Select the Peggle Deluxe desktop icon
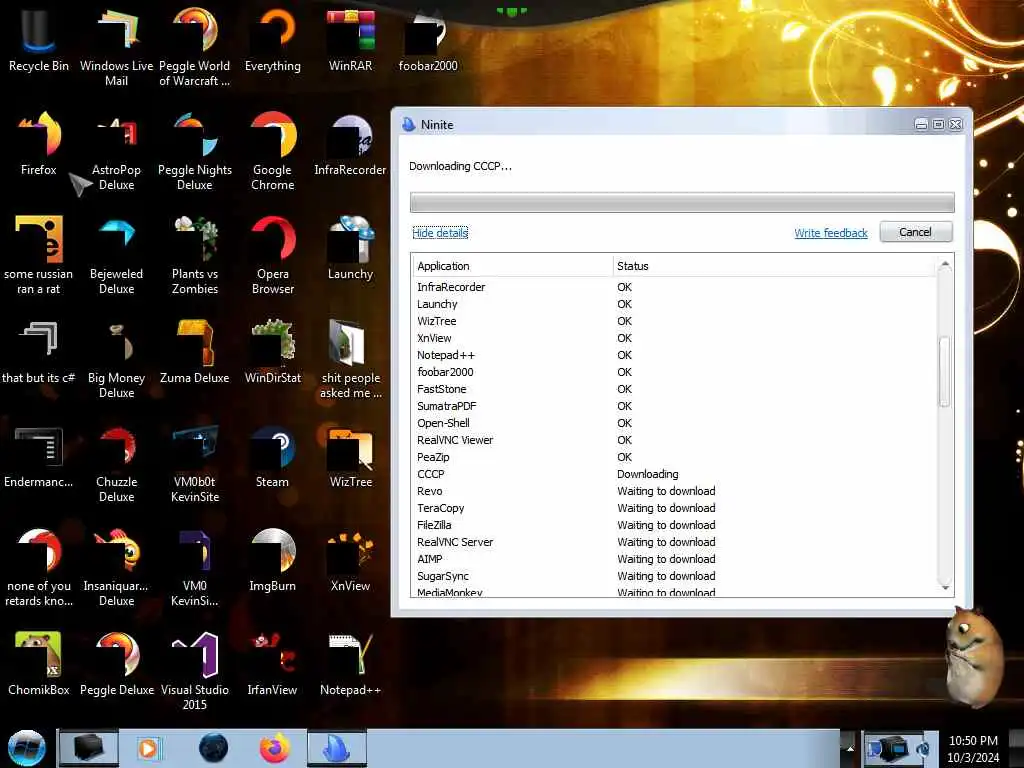1024x768 pixels. click(116, 663)
